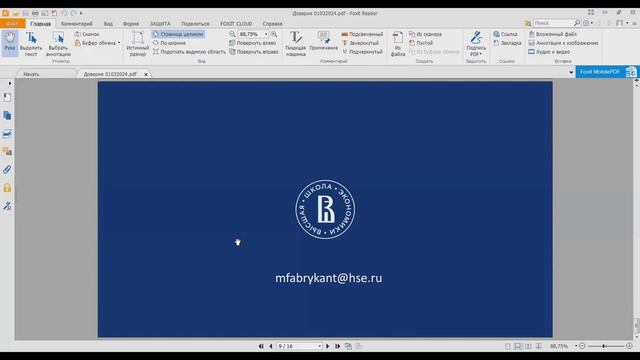Viewport: 640px width, 360px height.
Task: Open the page number dropdown arrow
Action: (319, 346)
